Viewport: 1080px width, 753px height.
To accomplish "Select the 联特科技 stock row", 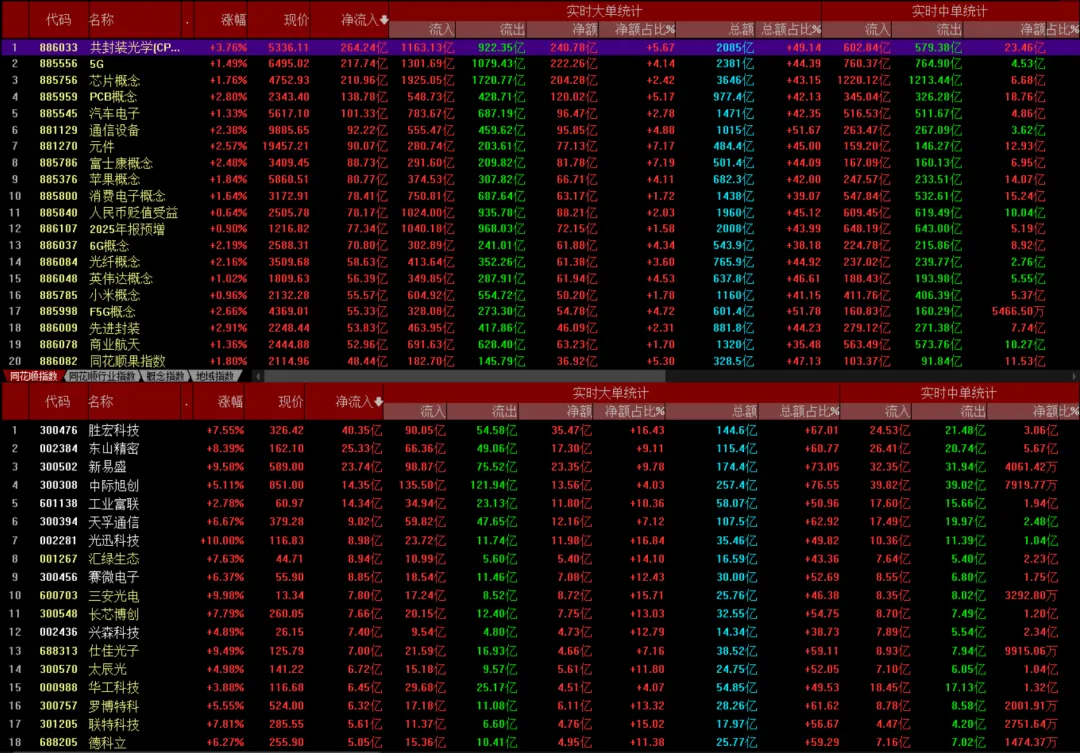I will pyautogui.click(x=540, y=724).
